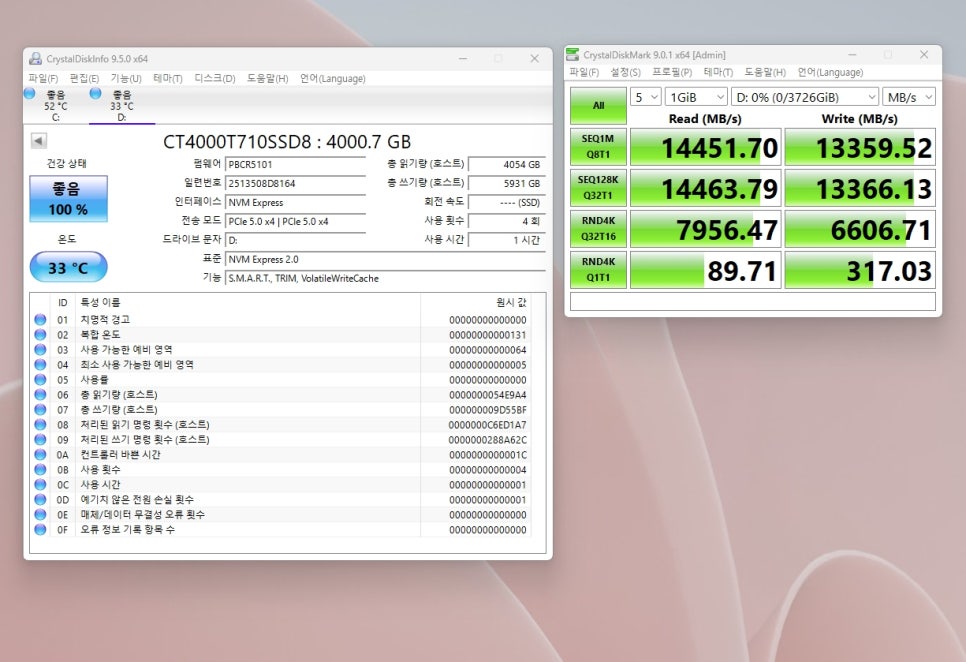966x662 pixels.
Task: Click the RND4K Q32T16 write result 6606.71
Action: coord(860,228)
